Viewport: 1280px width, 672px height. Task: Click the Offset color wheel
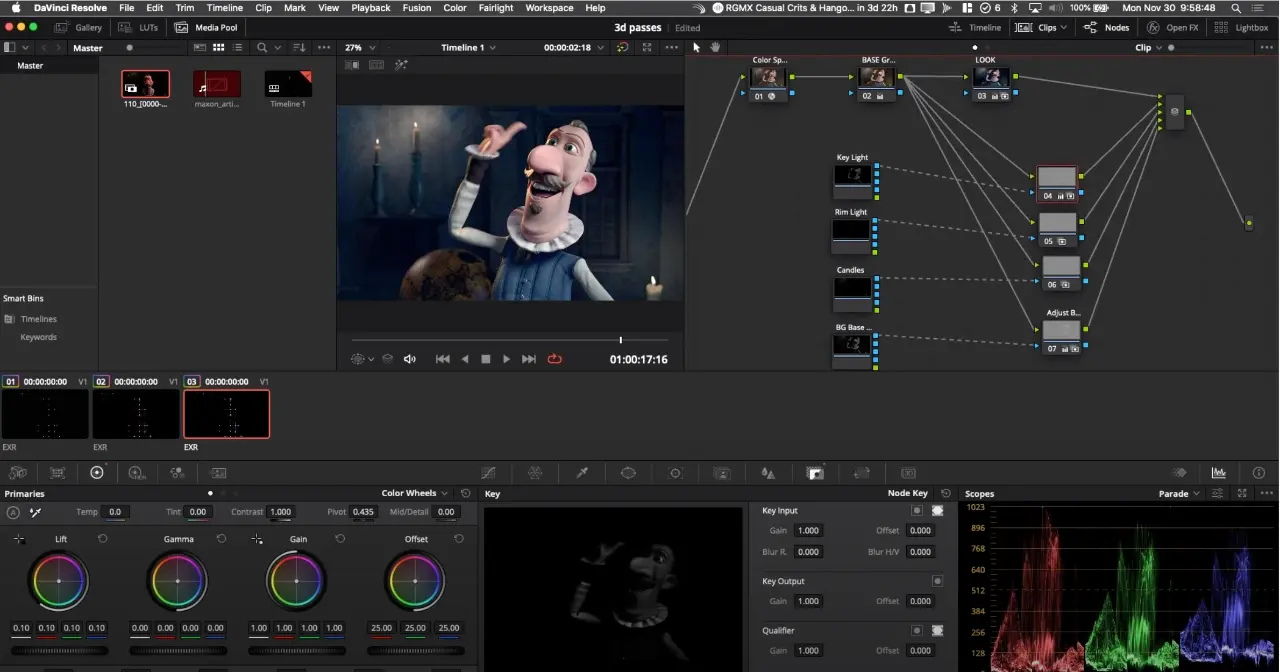415,581
